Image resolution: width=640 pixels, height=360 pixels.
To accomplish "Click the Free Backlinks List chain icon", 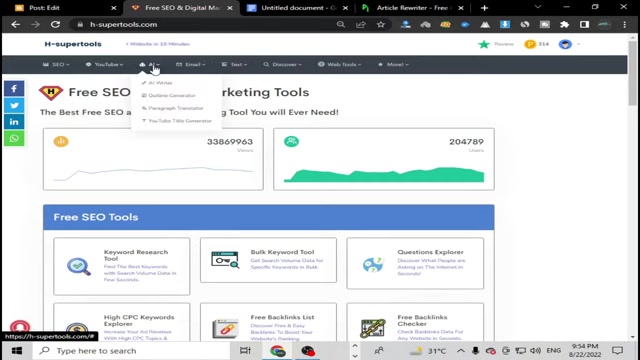I will 225,329.
